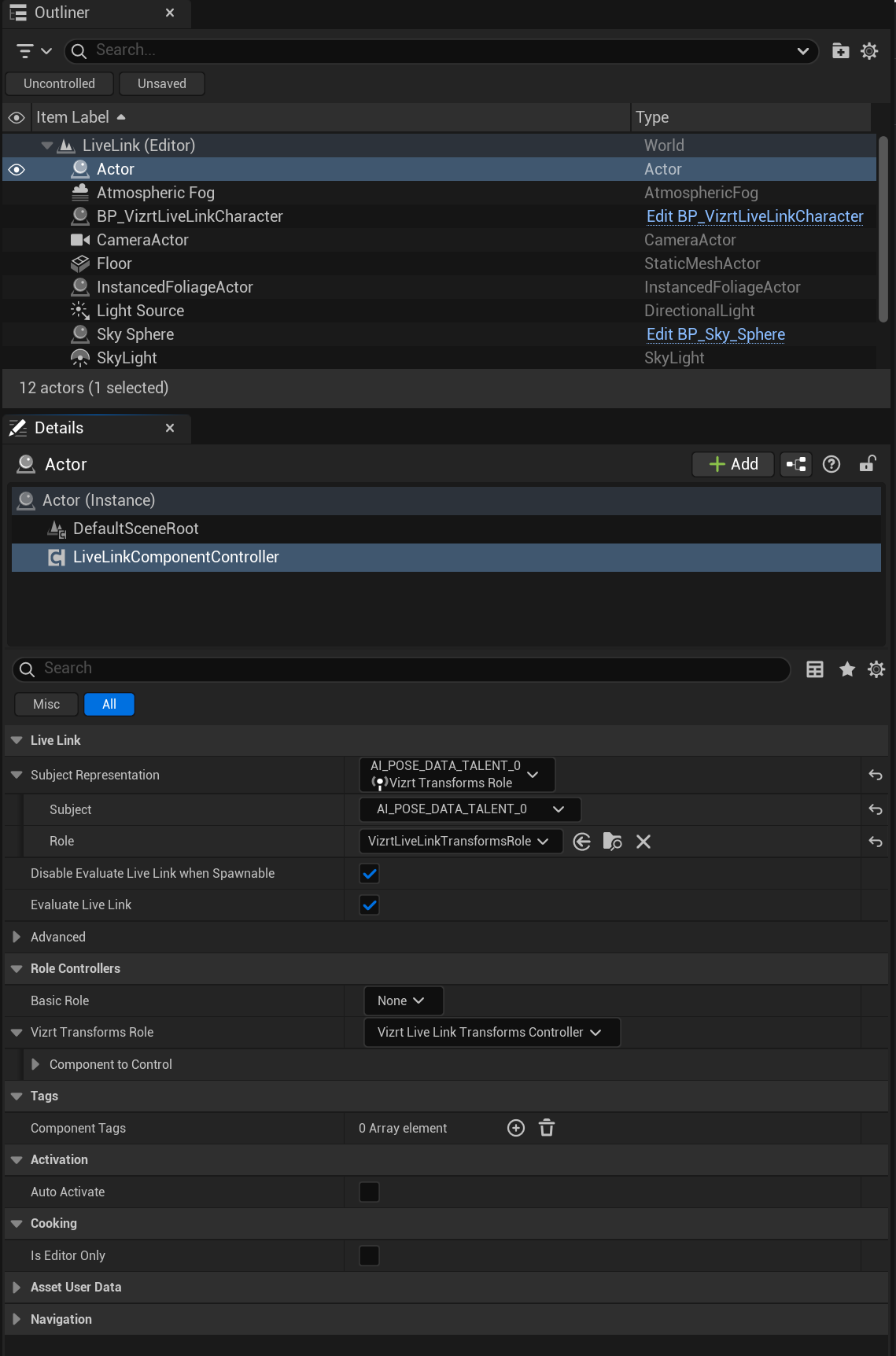The width and height of the screenshot is (896, 1356).
Task: Open the property matrix table icon
Action: coord(815,669)
